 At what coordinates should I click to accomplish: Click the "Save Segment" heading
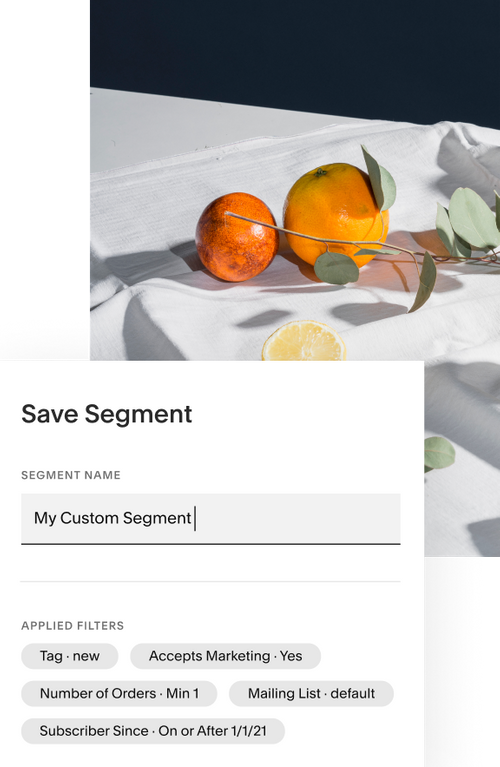point(107,414)
